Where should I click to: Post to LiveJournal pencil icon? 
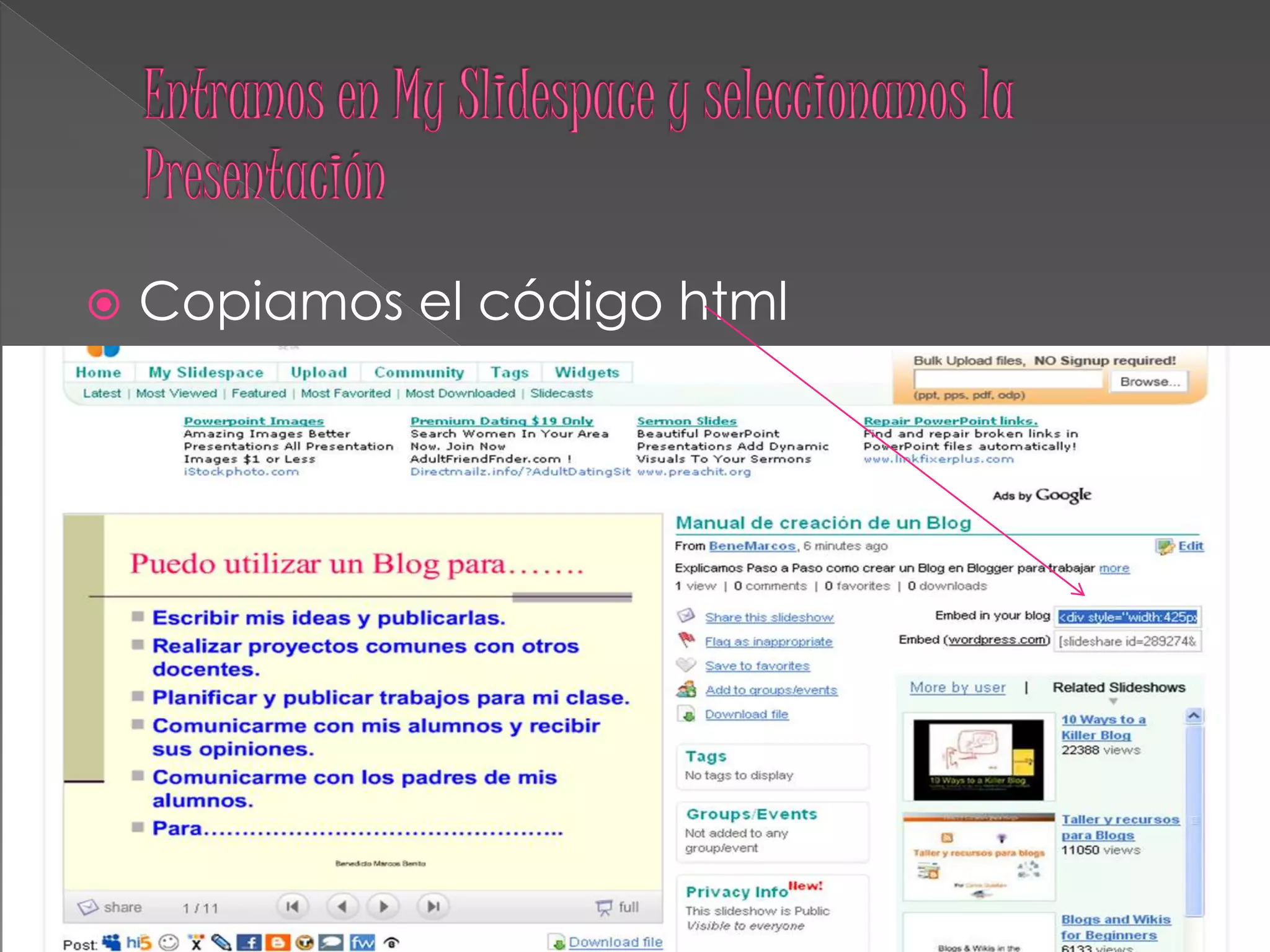[221, 943]
